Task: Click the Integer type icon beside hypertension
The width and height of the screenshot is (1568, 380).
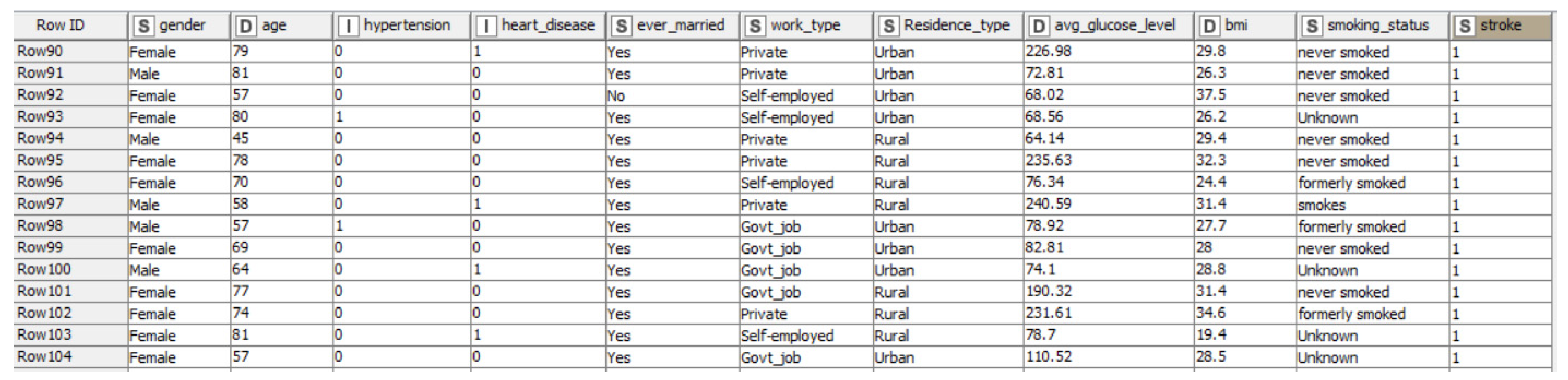Action: pos(348,26)
